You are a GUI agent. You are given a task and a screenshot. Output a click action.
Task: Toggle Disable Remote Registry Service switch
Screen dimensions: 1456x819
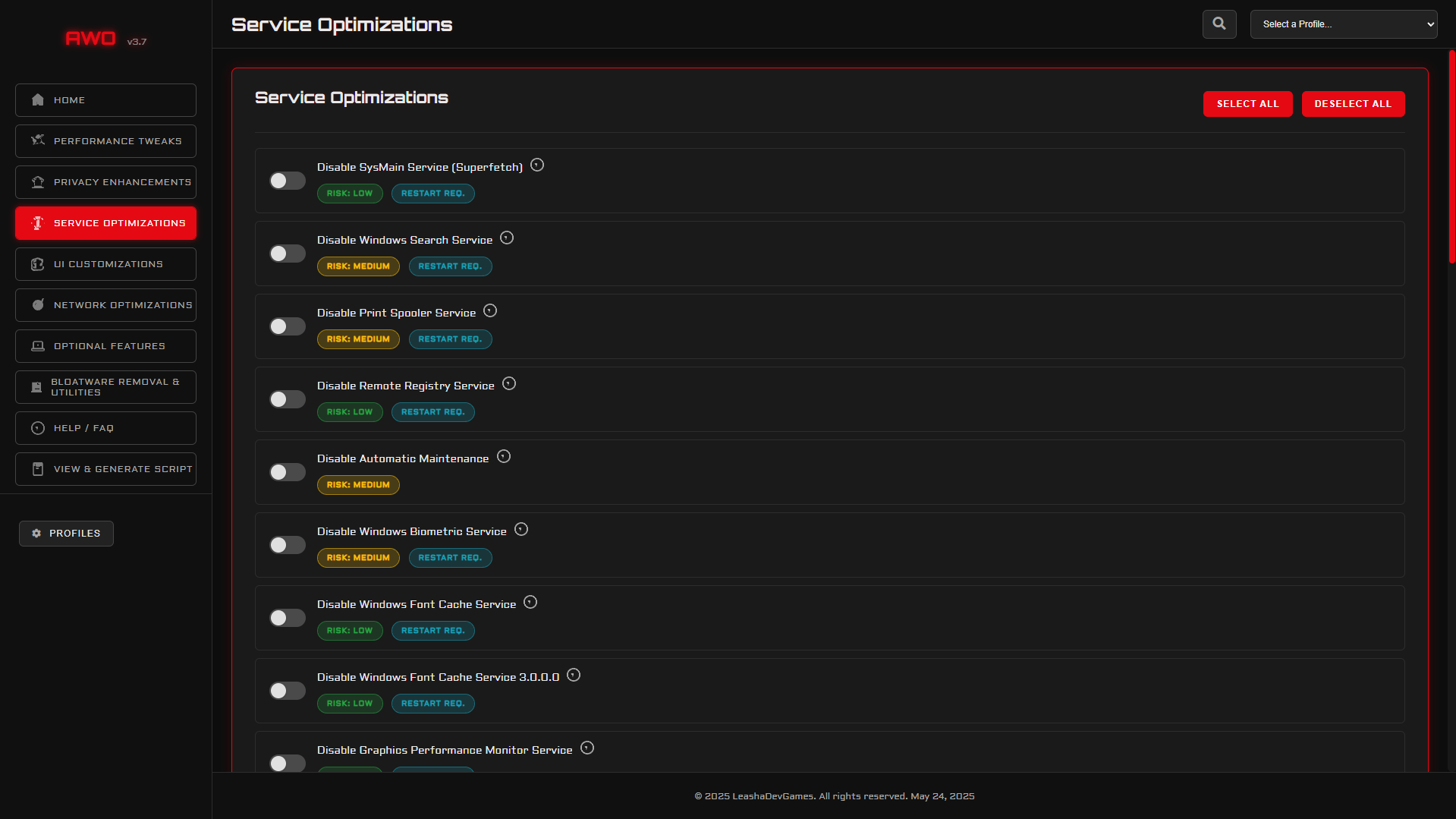coord(288,399)
